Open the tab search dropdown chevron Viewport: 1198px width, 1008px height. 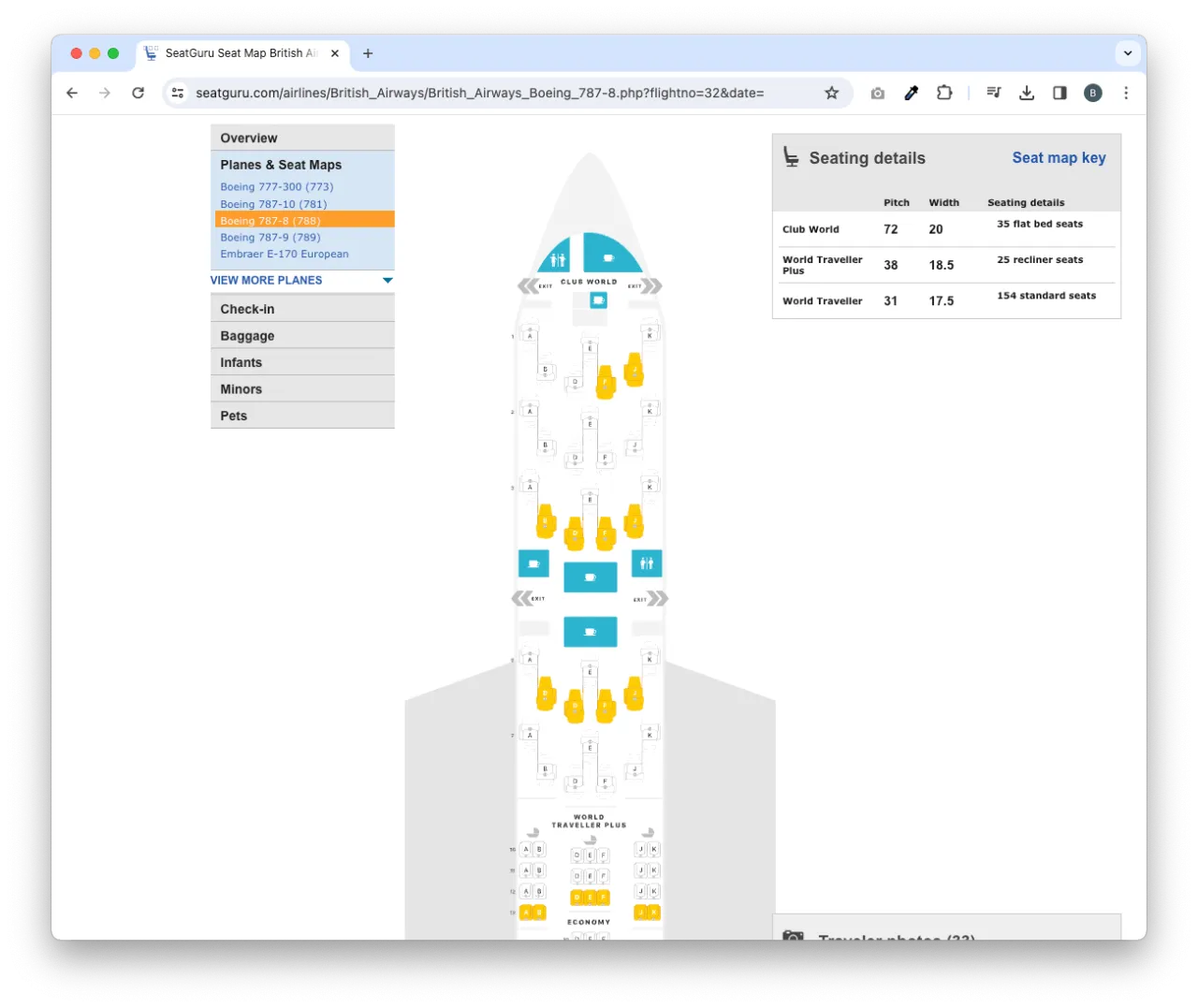click(1128, 53)
